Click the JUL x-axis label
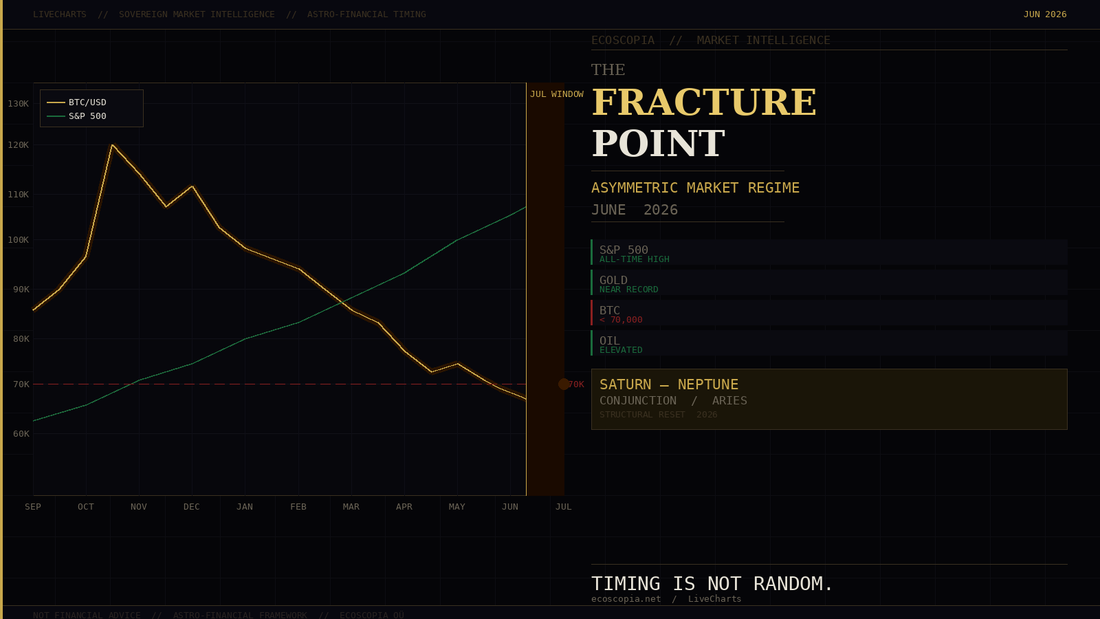This screenshot has width=1100, height=619. tap(563, 507)
